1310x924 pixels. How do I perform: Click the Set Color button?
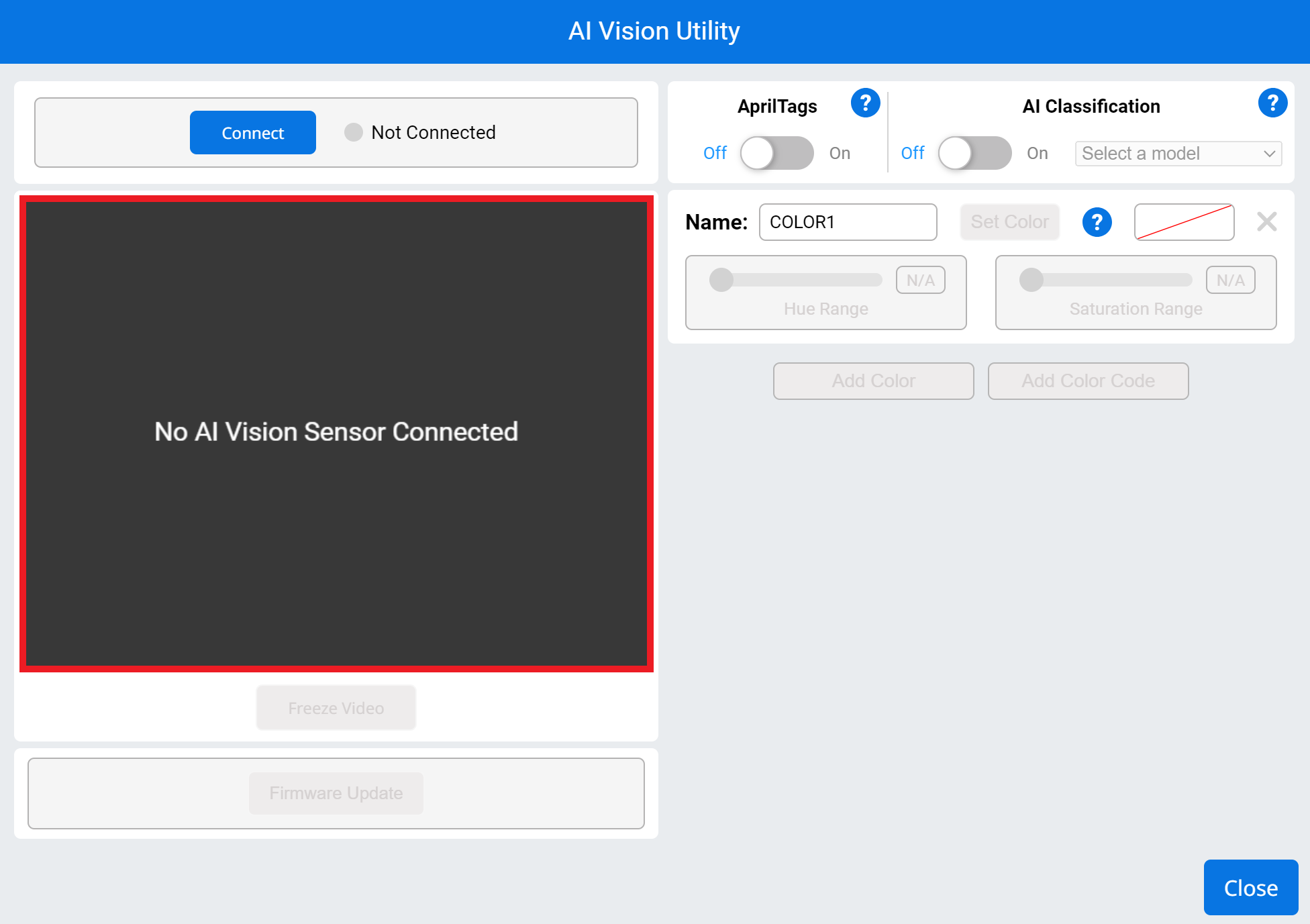tap(1009, 221)
